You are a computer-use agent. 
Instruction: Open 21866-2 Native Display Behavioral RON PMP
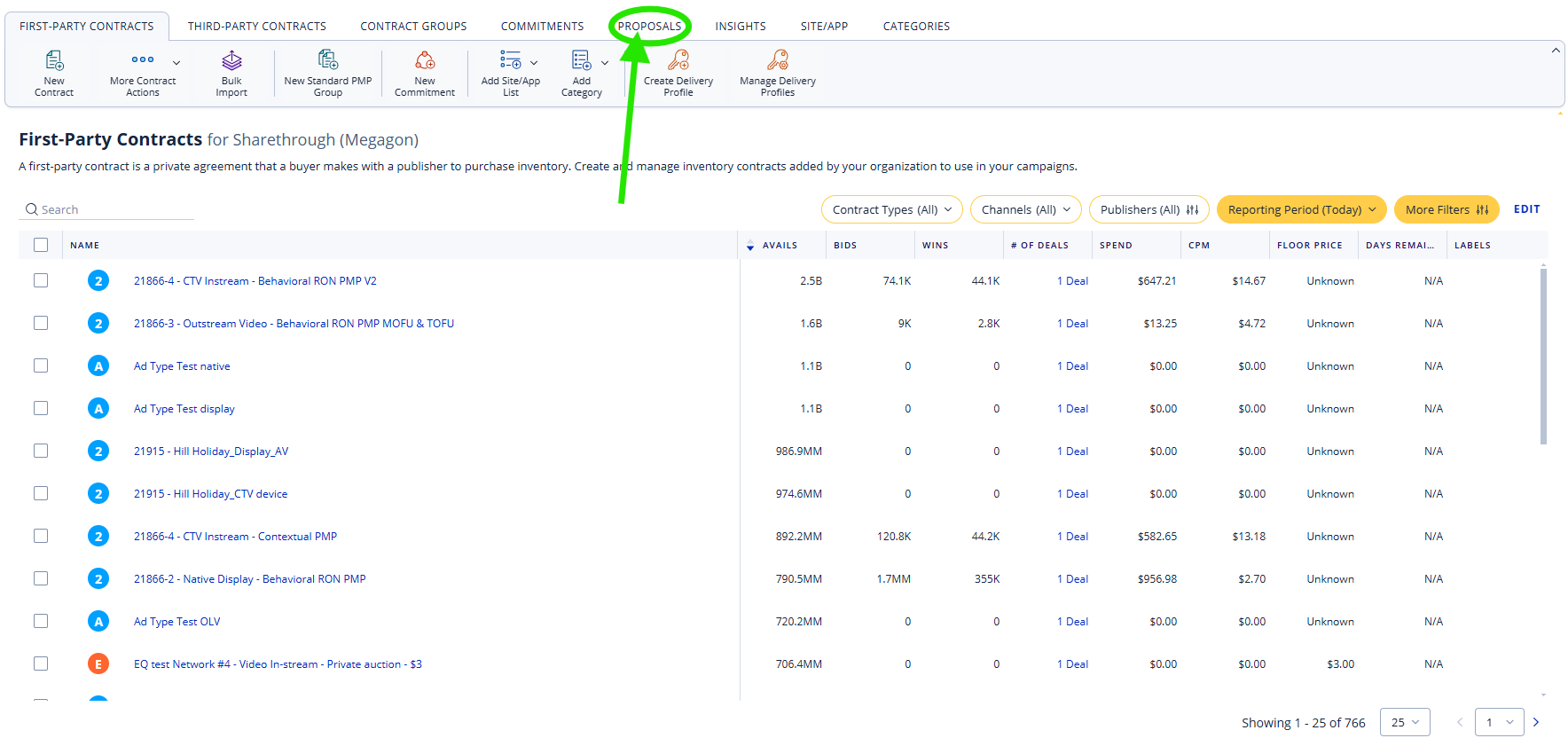coord(250,579)
